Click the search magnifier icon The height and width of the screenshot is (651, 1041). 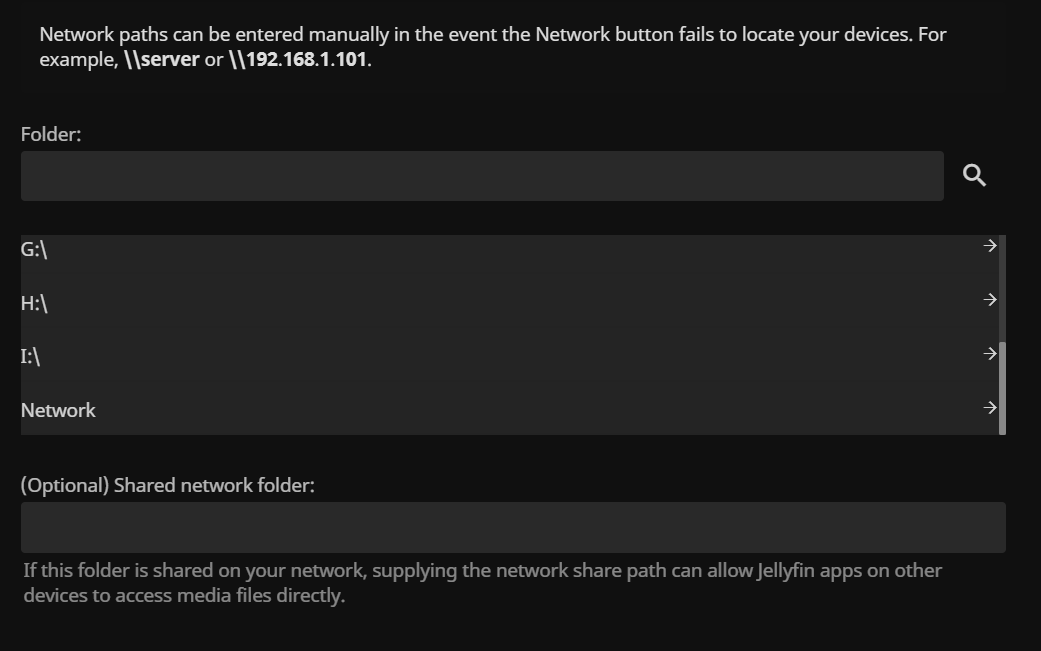click(x=974, y=173)
